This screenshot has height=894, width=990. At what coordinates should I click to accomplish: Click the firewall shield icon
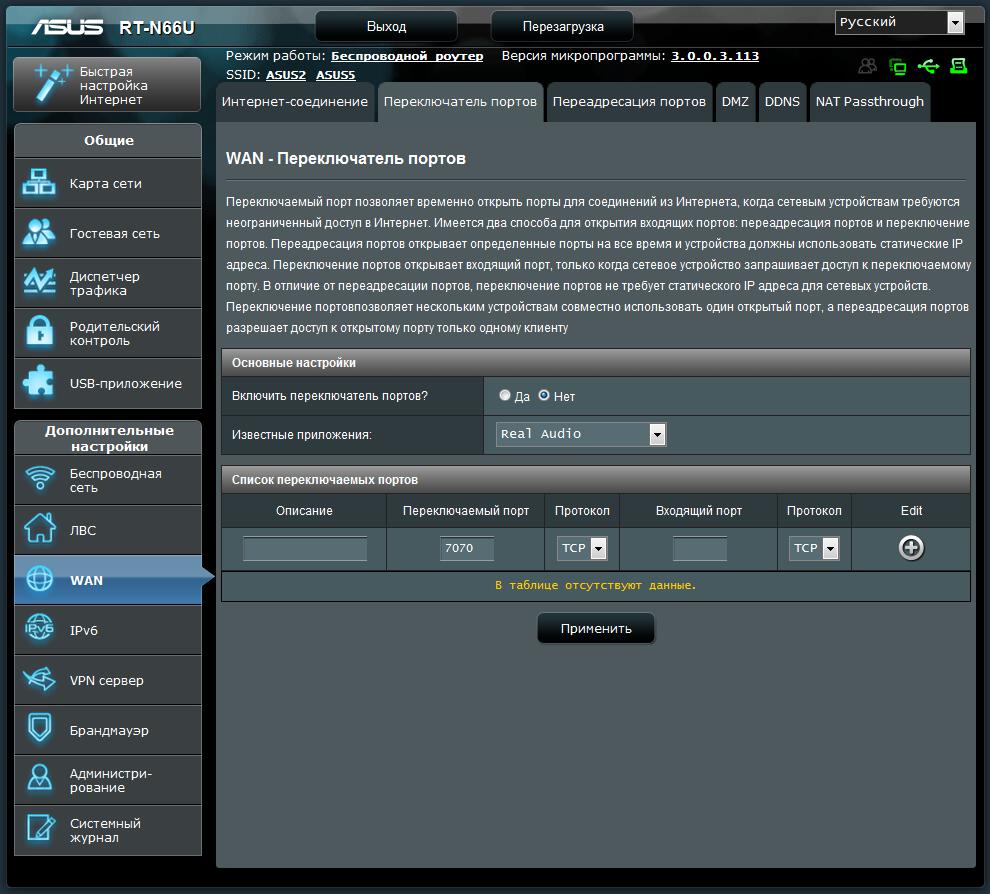(x=39, y=728)
